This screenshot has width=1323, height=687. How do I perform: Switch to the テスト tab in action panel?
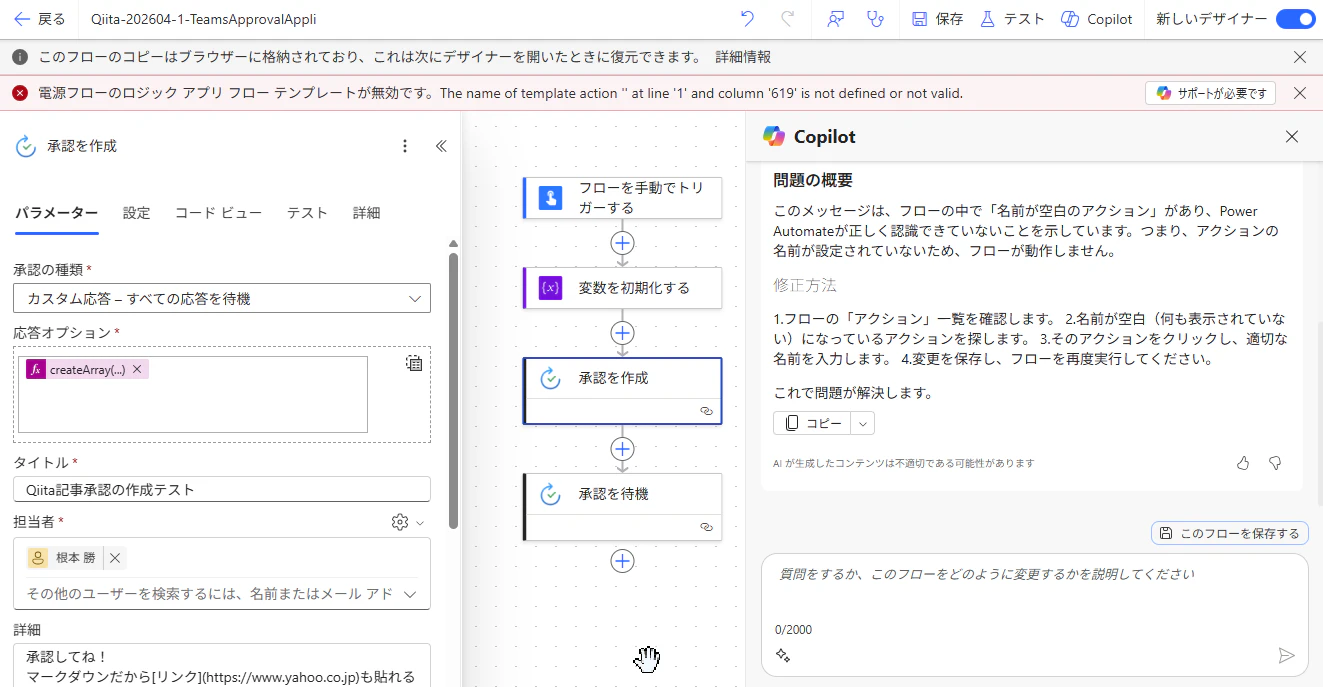pyautogui.click(x=307, y=213)
